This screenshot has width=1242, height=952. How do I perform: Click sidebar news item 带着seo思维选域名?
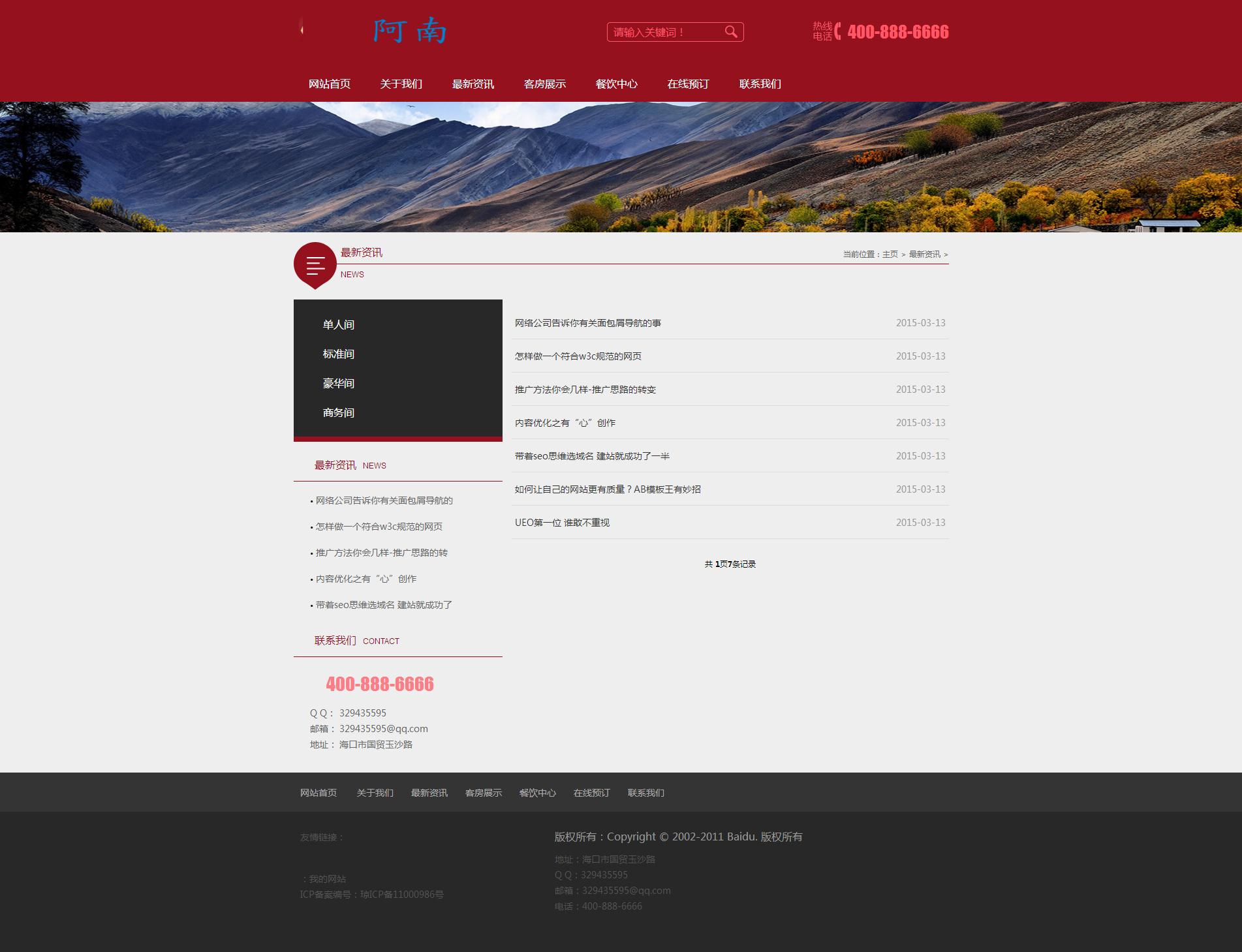tap(384, 605)
